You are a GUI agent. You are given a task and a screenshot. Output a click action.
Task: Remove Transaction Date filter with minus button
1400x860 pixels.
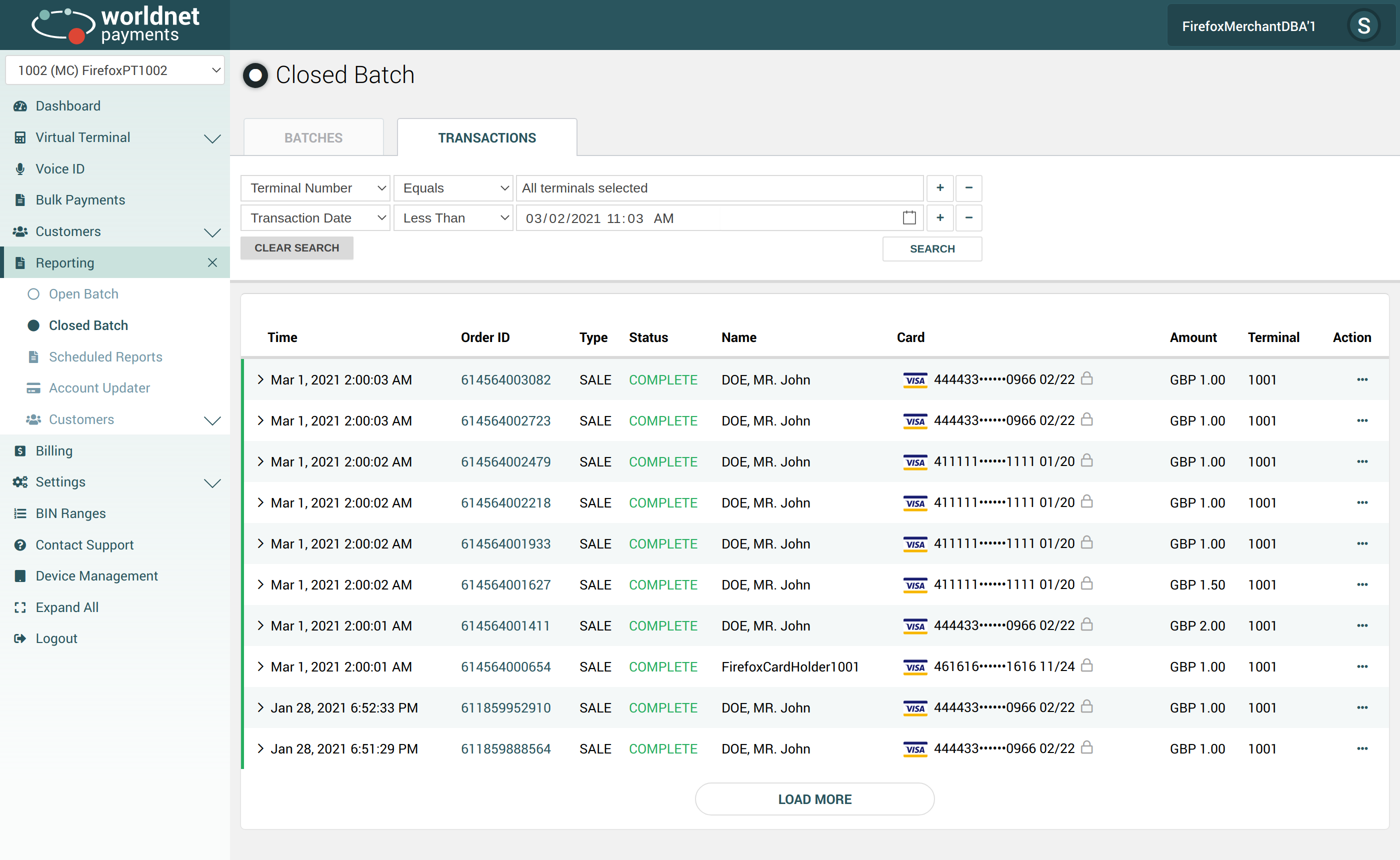click(968, 218)
